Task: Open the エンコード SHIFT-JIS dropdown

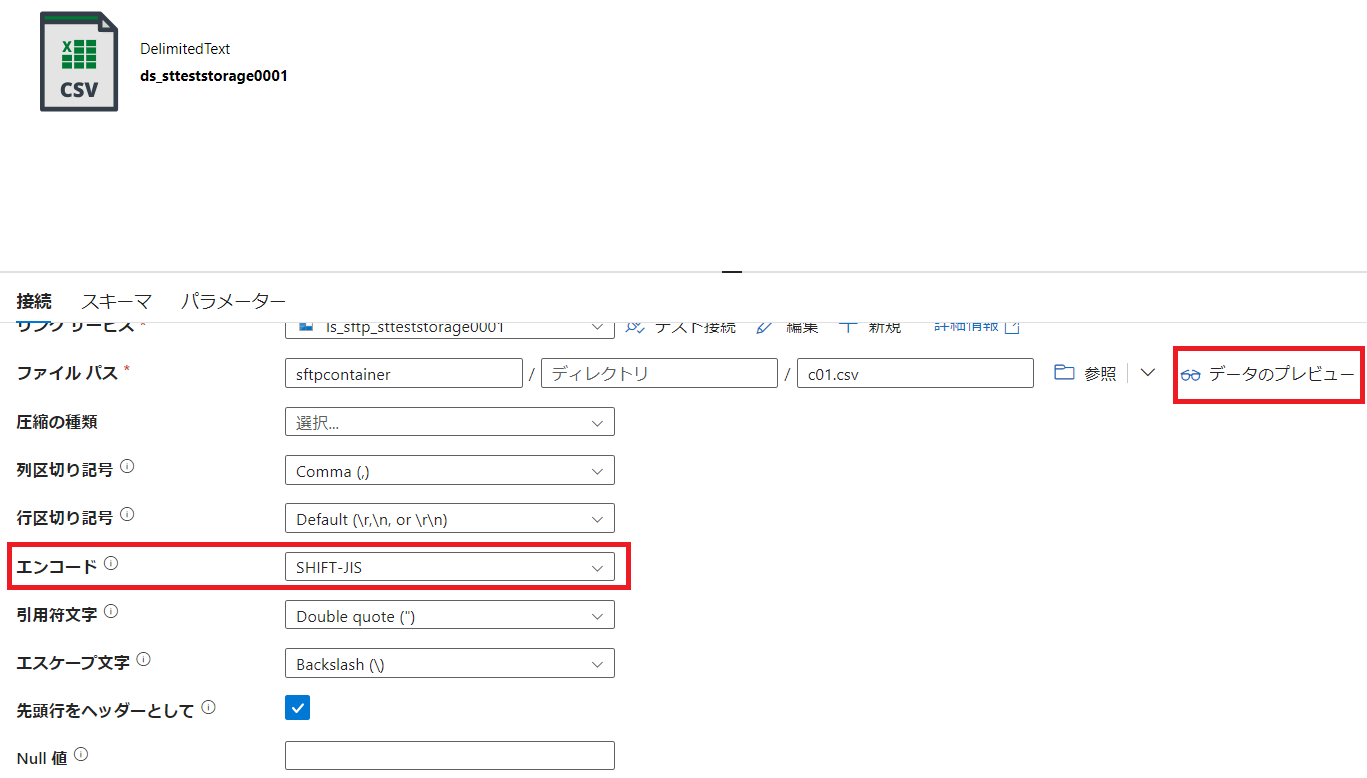Action: pyautogui.click(x=450, y=567)
